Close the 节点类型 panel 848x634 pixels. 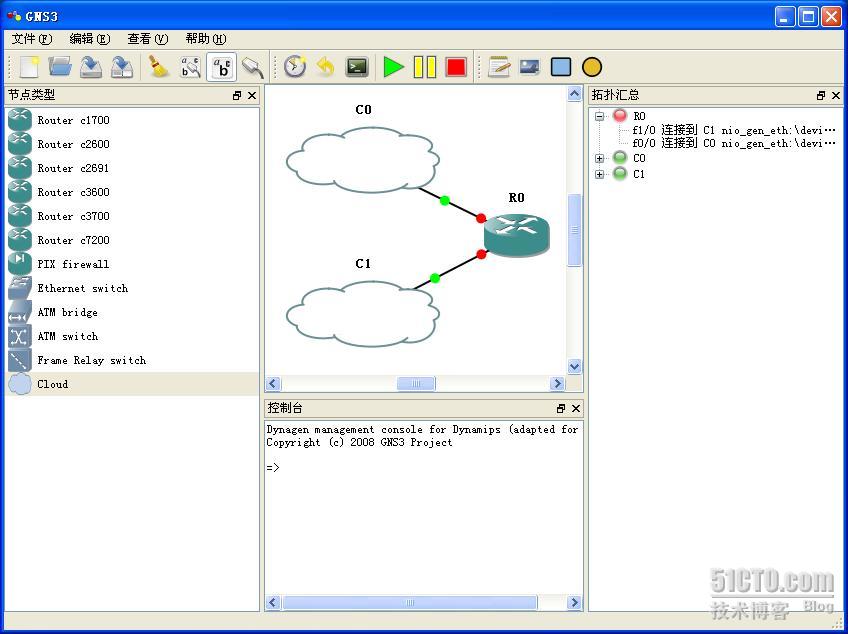click(x=252, y=96)
